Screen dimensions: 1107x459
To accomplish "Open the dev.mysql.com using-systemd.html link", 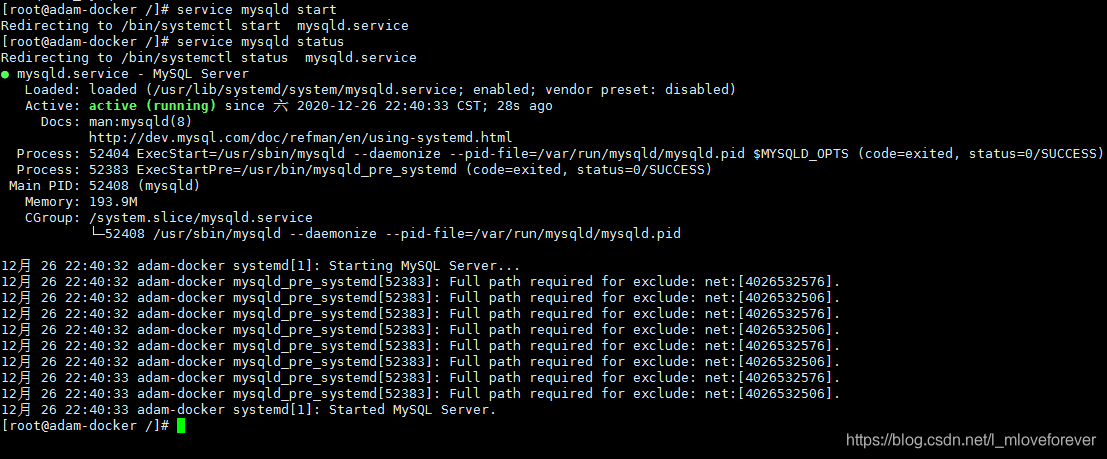I will 300,137.
